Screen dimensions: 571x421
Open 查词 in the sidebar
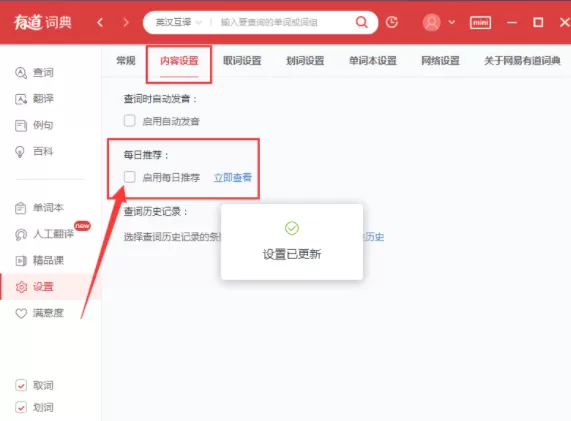point(35,72)
